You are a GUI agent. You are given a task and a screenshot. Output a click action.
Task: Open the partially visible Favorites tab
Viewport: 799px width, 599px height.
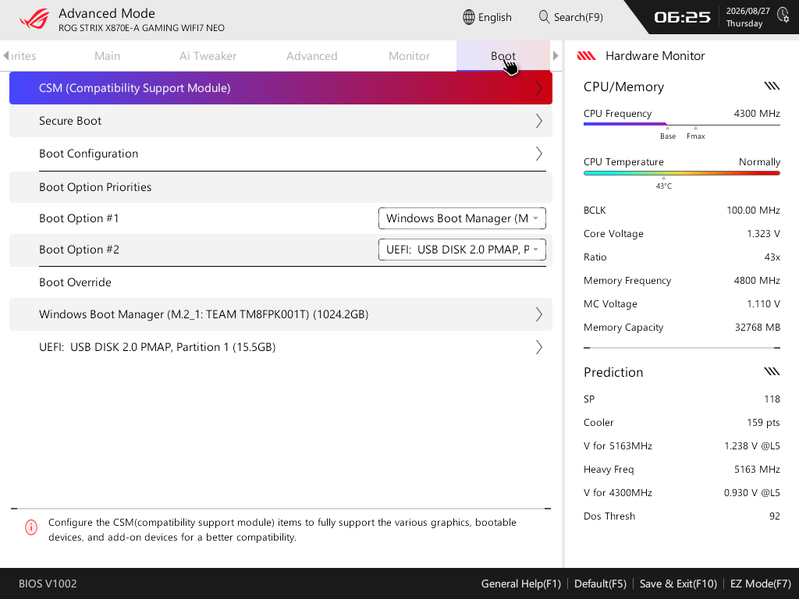[23, 56]
